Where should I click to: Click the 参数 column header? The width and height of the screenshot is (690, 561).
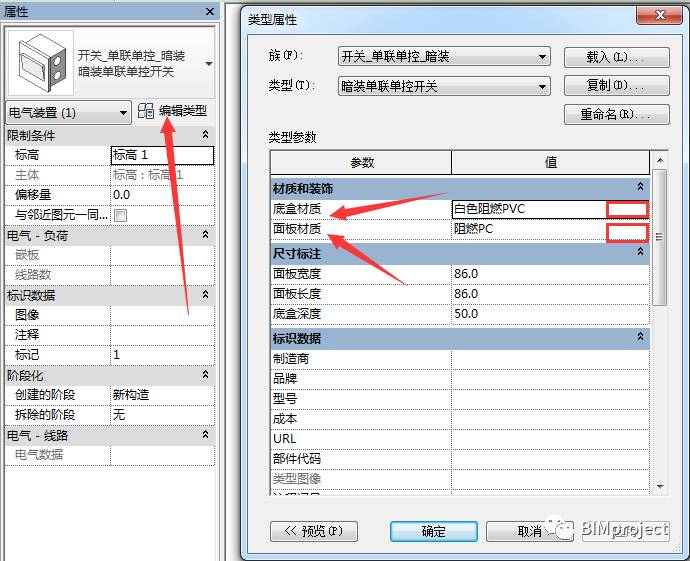click(361, 163)
